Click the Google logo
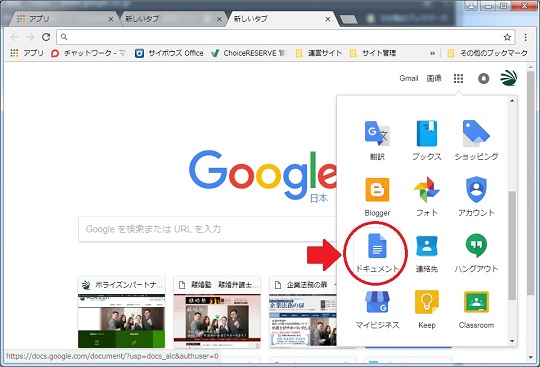 [x=262, y=176]
